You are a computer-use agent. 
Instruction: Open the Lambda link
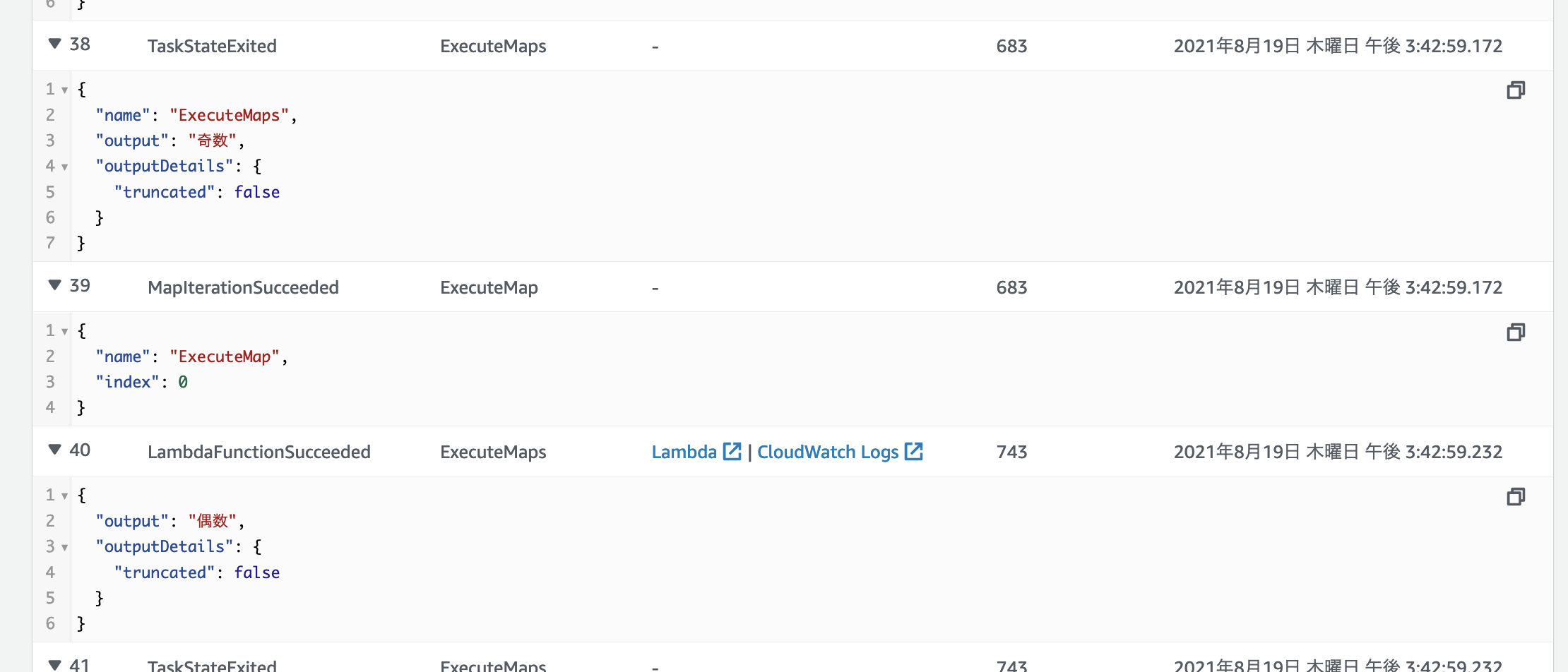pyautogui.click(x=684, y=451)
